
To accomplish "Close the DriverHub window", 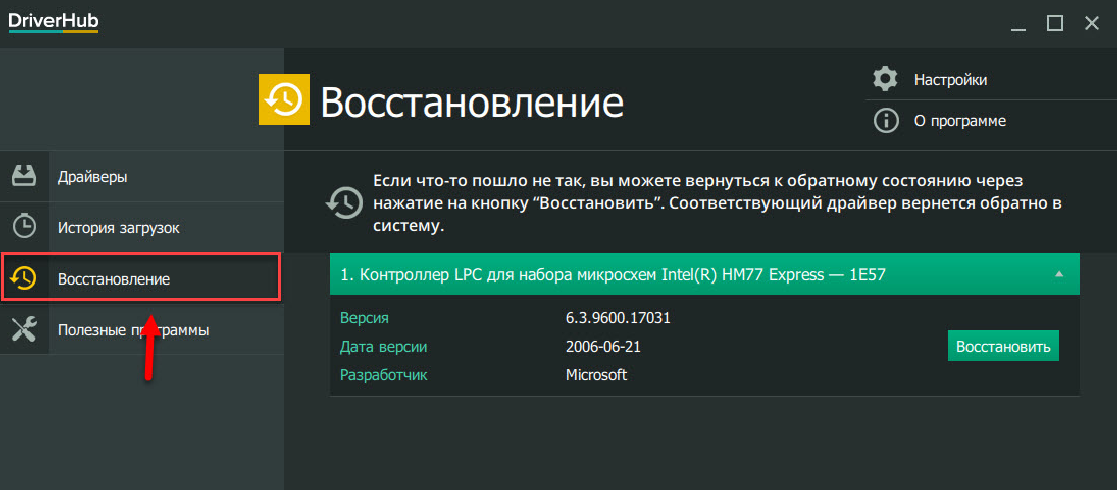I will pyautogui.click(x=1091, y=24).
